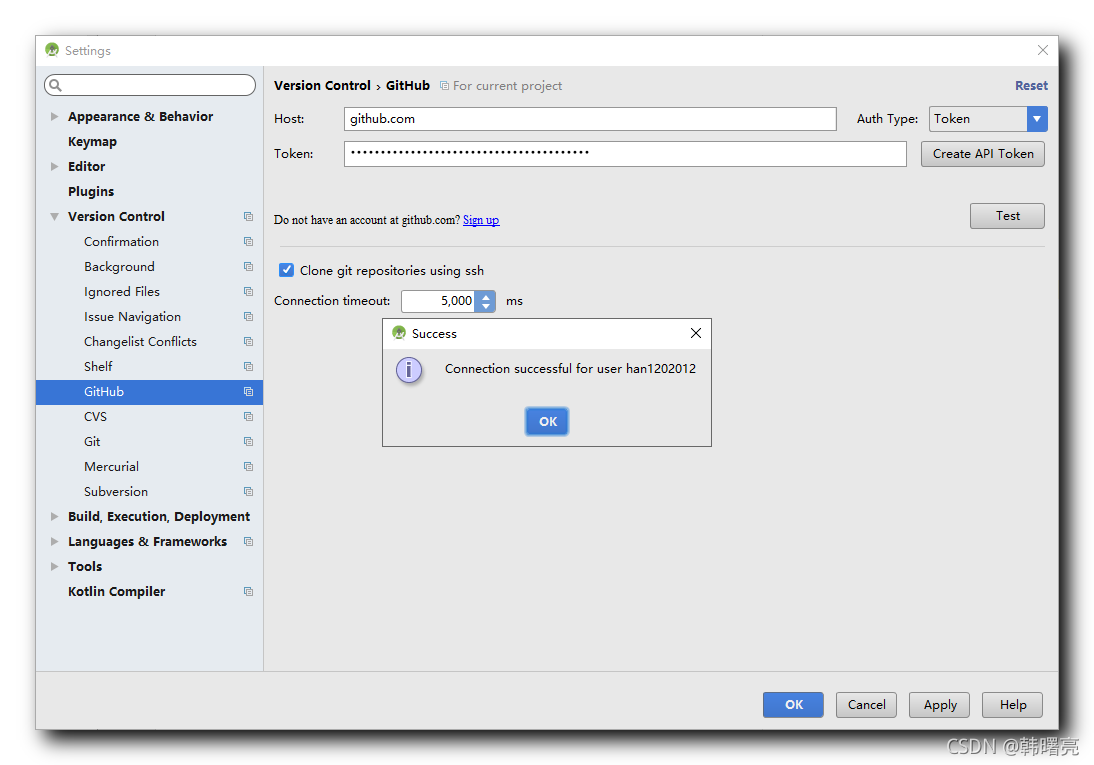Click the For current project icon in header
Screen dimensions: 1094x765
tap(444, 86)
